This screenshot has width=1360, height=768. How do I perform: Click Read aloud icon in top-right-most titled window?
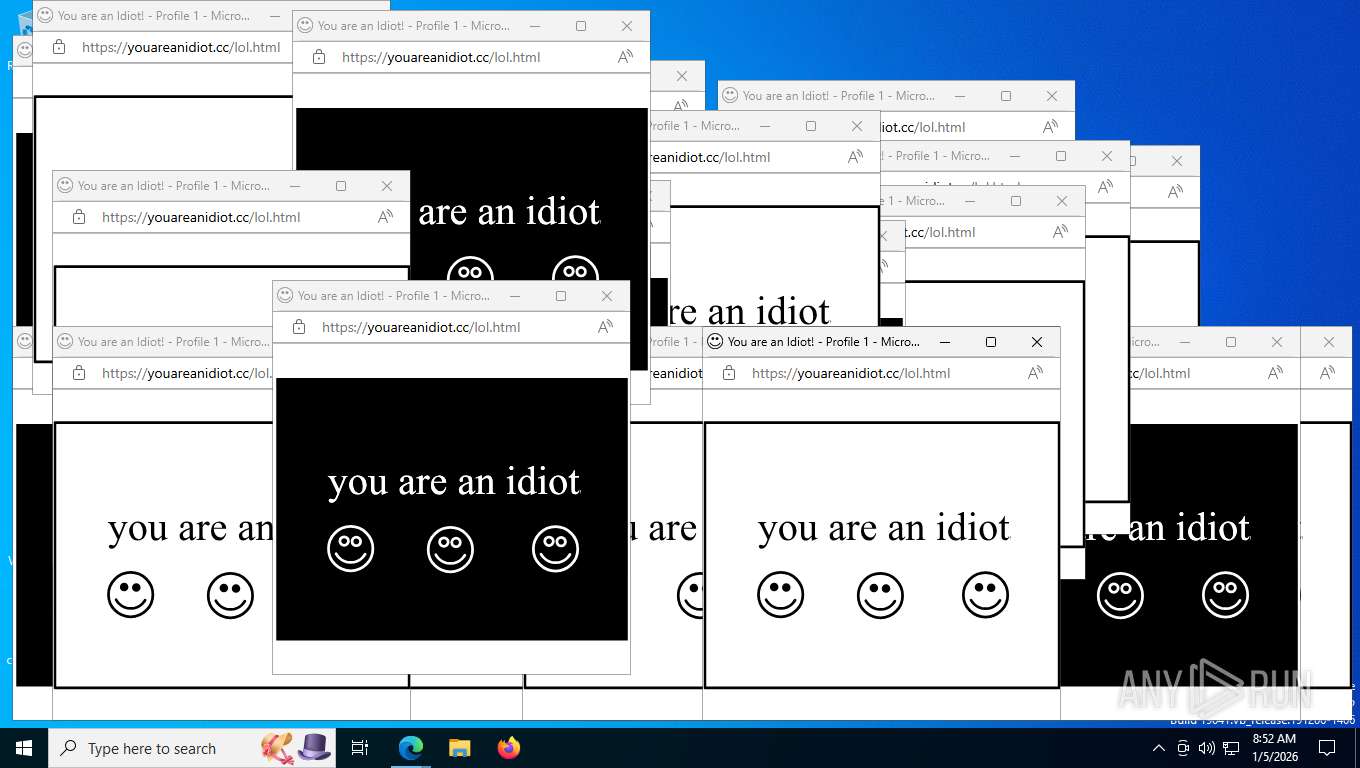(x=1051, y=127)
